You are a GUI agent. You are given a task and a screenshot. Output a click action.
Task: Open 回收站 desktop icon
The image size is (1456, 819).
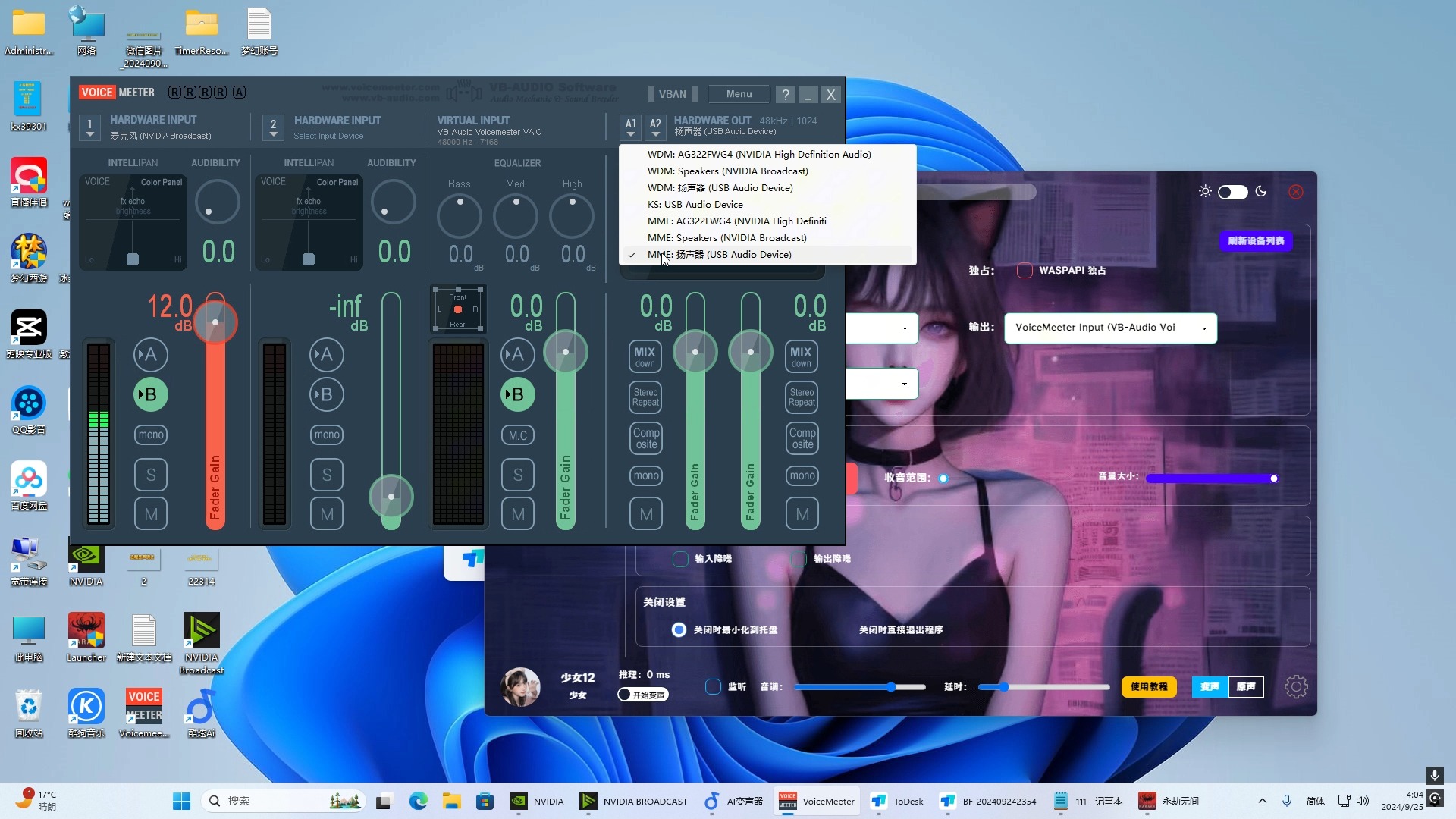coord(29,713)
